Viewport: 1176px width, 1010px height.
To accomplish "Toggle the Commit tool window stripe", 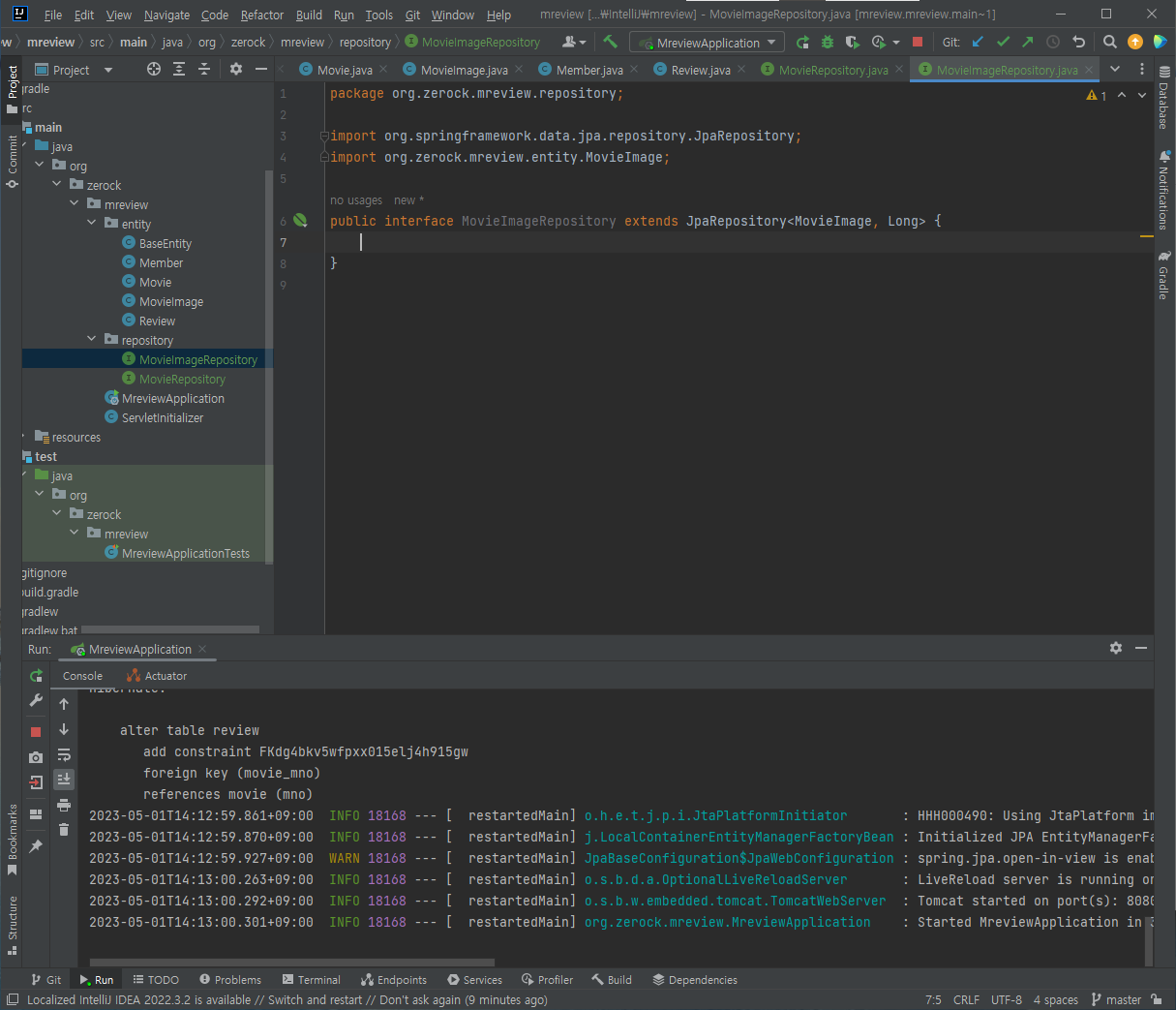I will pos(12,161).
